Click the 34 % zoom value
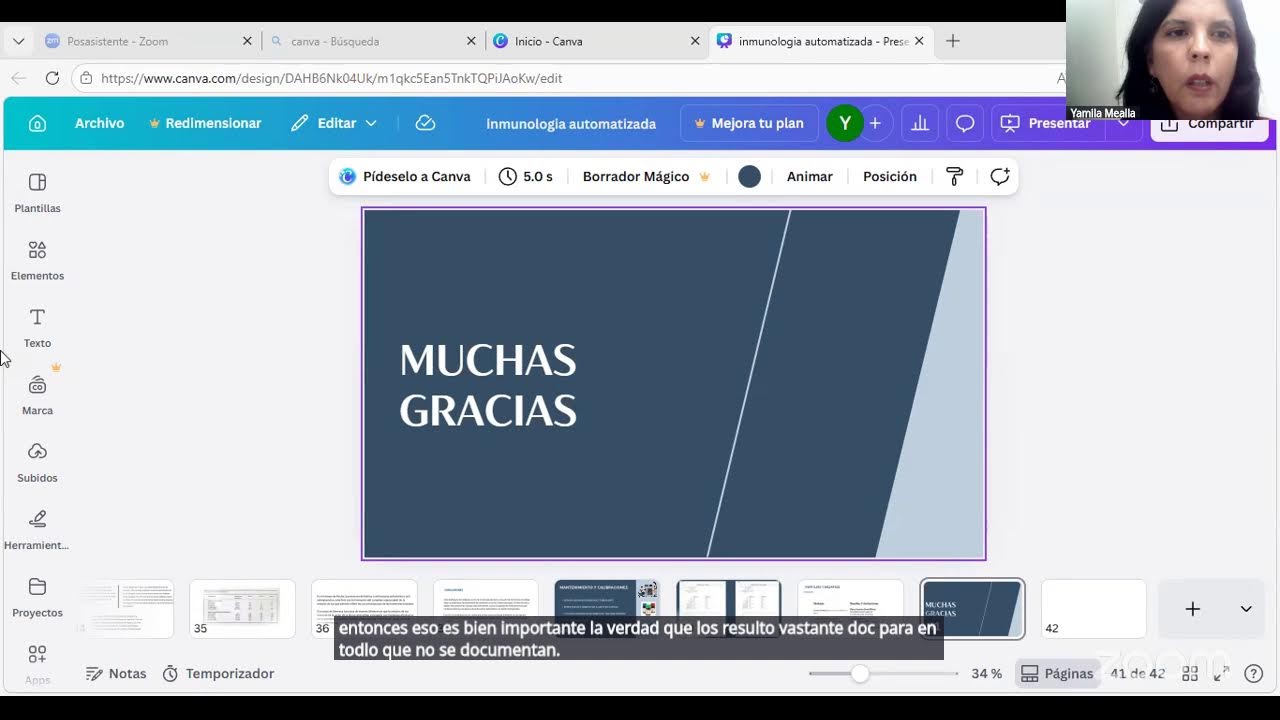This screenshot has height=720, width=1280. point(987,674)
